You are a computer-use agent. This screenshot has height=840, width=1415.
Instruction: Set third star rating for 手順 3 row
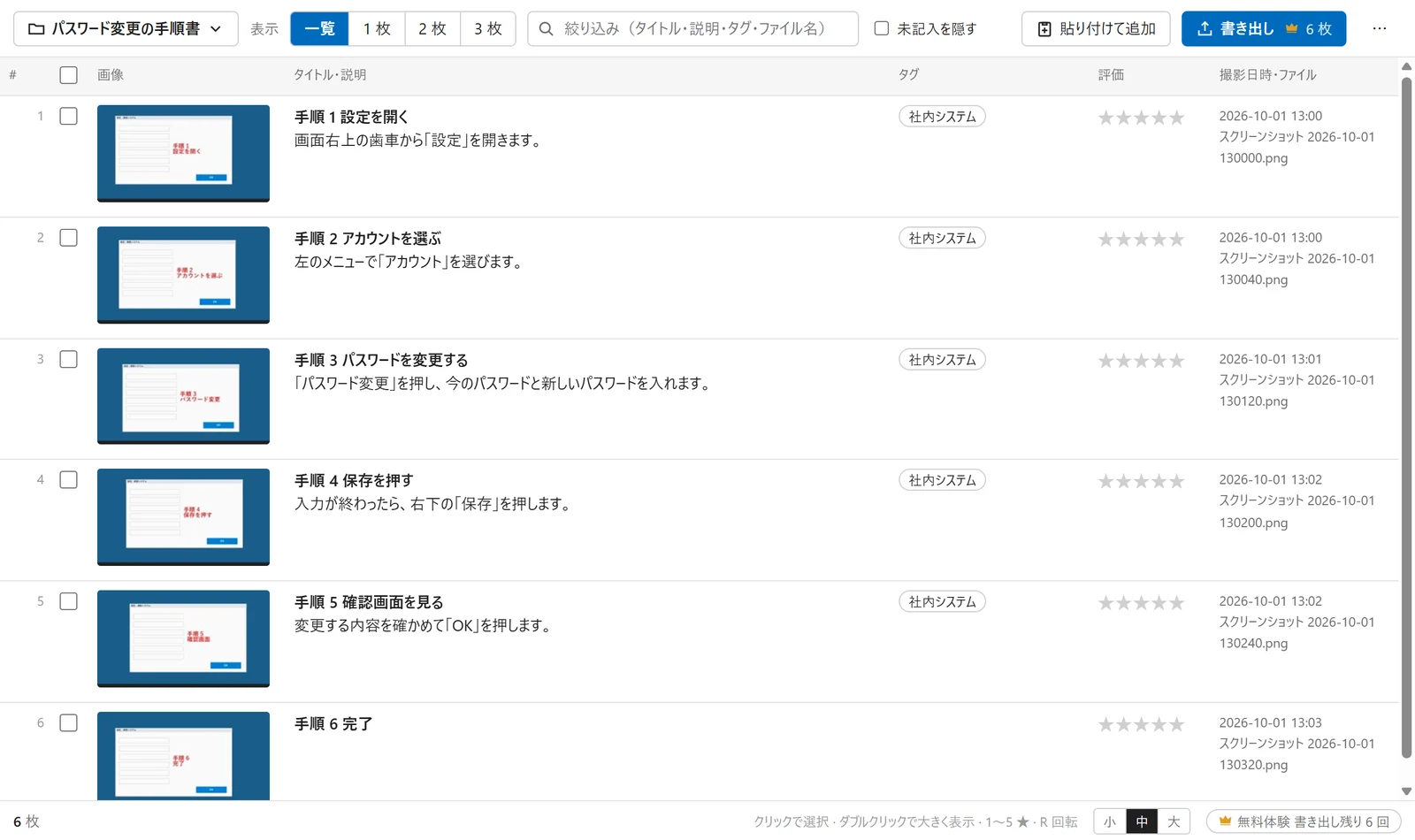1141,361
